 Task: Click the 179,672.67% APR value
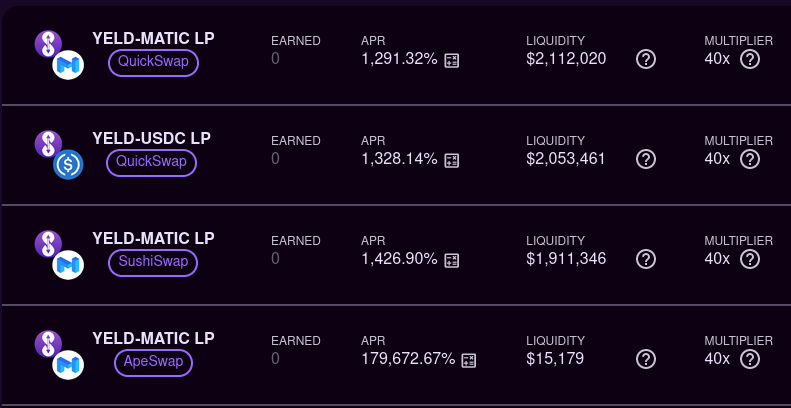408,359
